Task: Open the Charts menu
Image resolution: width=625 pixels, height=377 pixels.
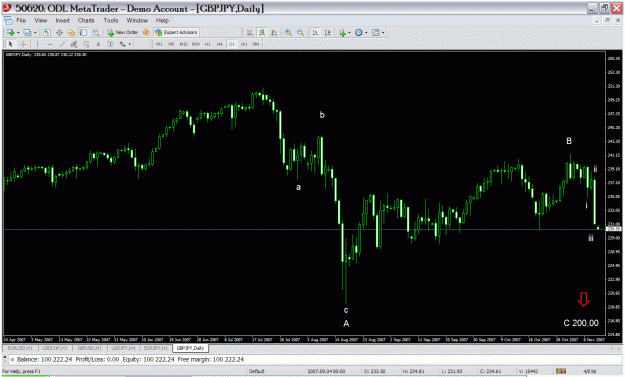Action: [x=86, y=20]
